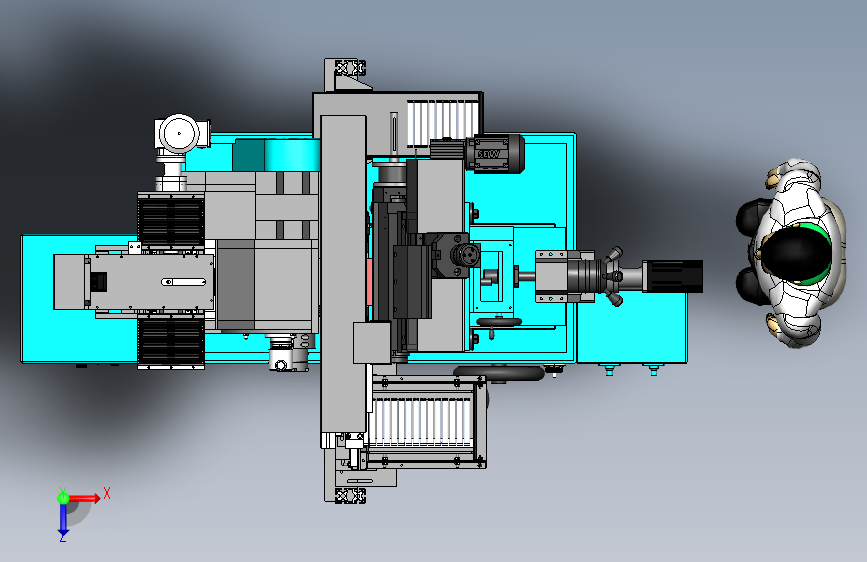Select the small gray square block on the beam
This screenshot has width=867, height=562.
pos(372,343)
